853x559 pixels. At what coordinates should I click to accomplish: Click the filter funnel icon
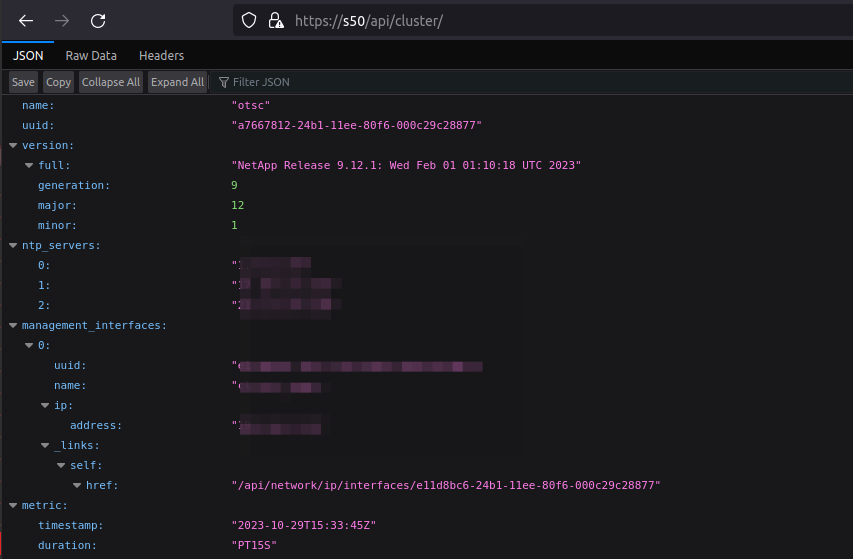(223, 82)
